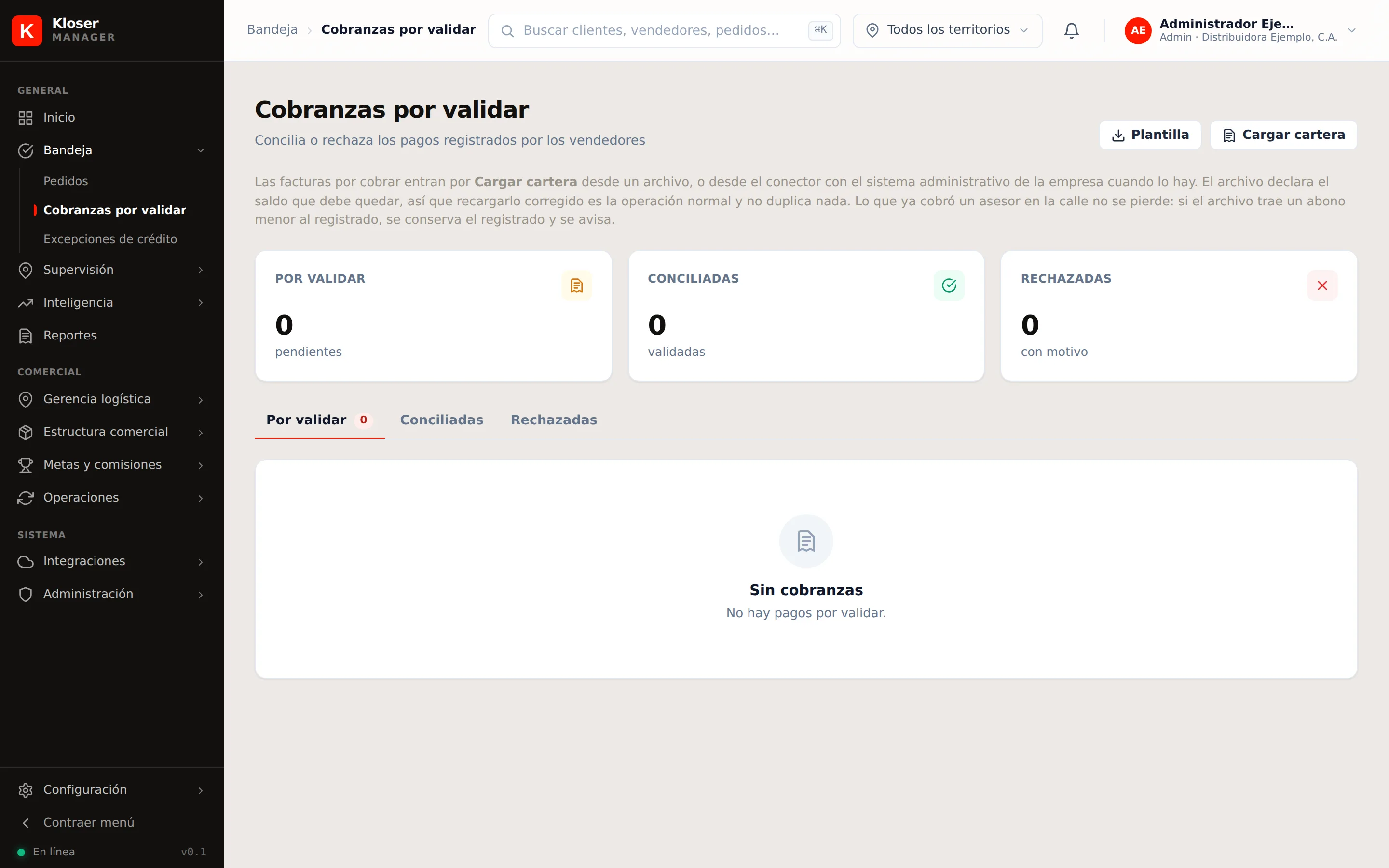Click the Por validar card receipt icon
The height and width of the screenshot is (868, 1389).
(576, 285)
